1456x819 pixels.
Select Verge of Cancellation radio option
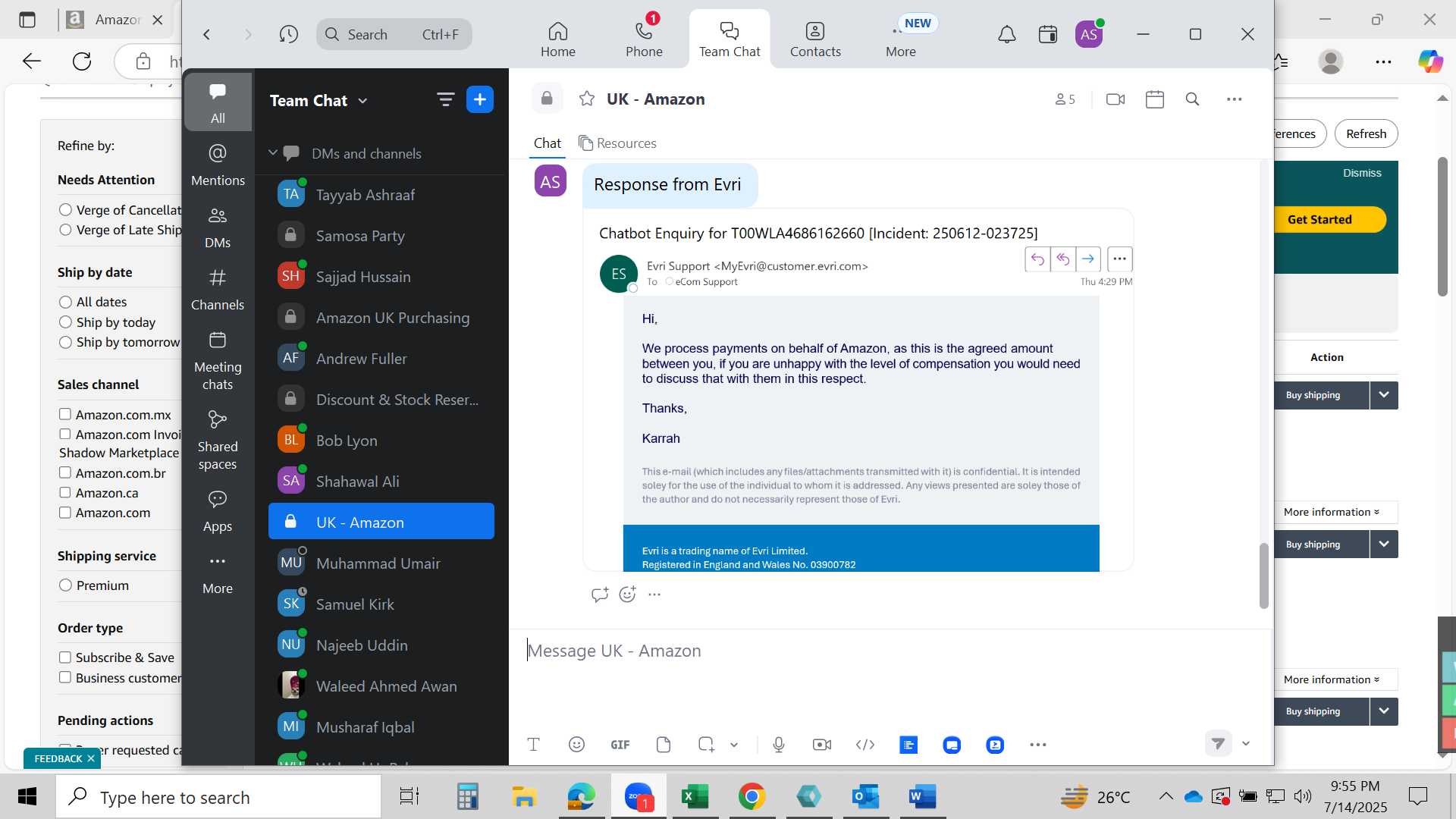coord(65,210)
